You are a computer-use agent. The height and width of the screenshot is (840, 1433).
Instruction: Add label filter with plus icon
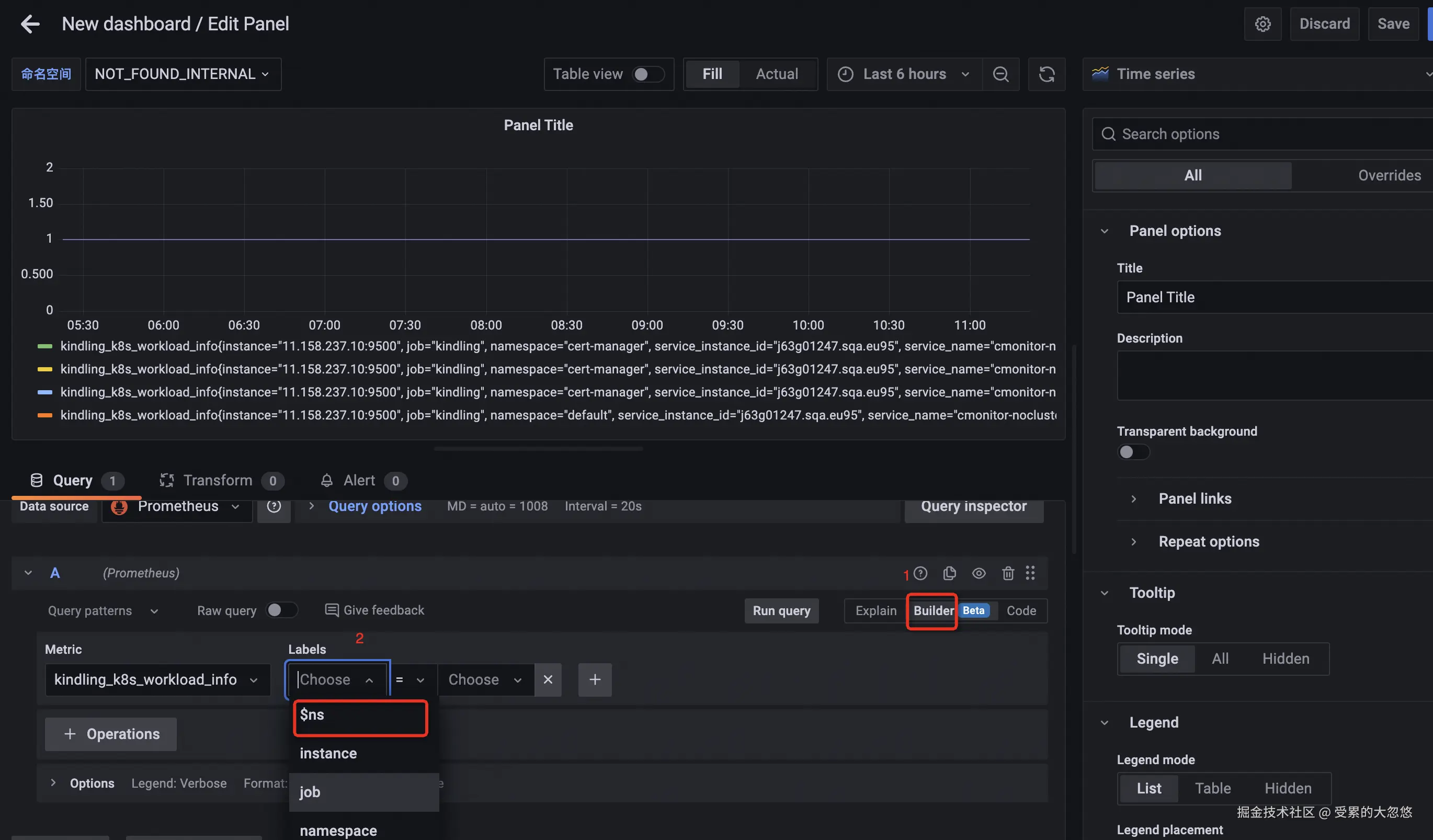pos(595,679)
